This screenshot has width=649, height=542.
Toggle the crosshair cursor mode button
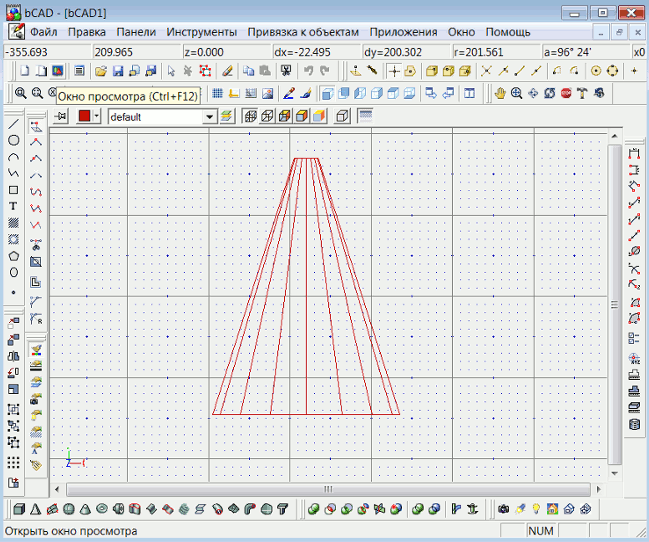pyautogui.click(x=394, y=71)
